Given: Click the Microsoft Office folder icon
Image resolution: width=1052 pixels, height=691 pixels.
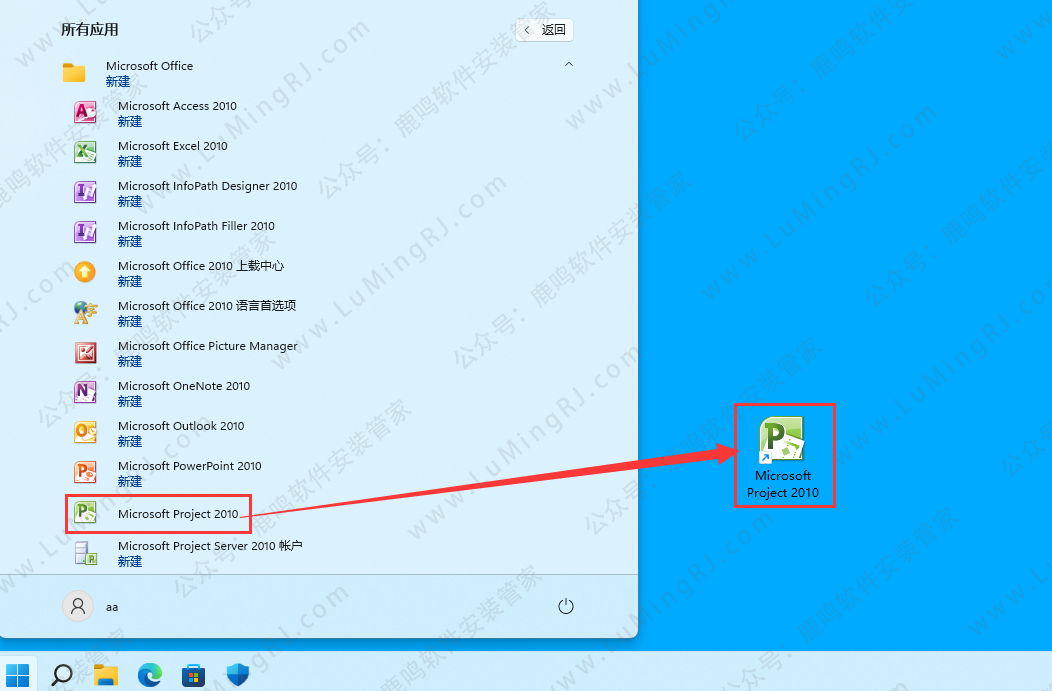Looking at the screenshot, I should coord(74,72).
